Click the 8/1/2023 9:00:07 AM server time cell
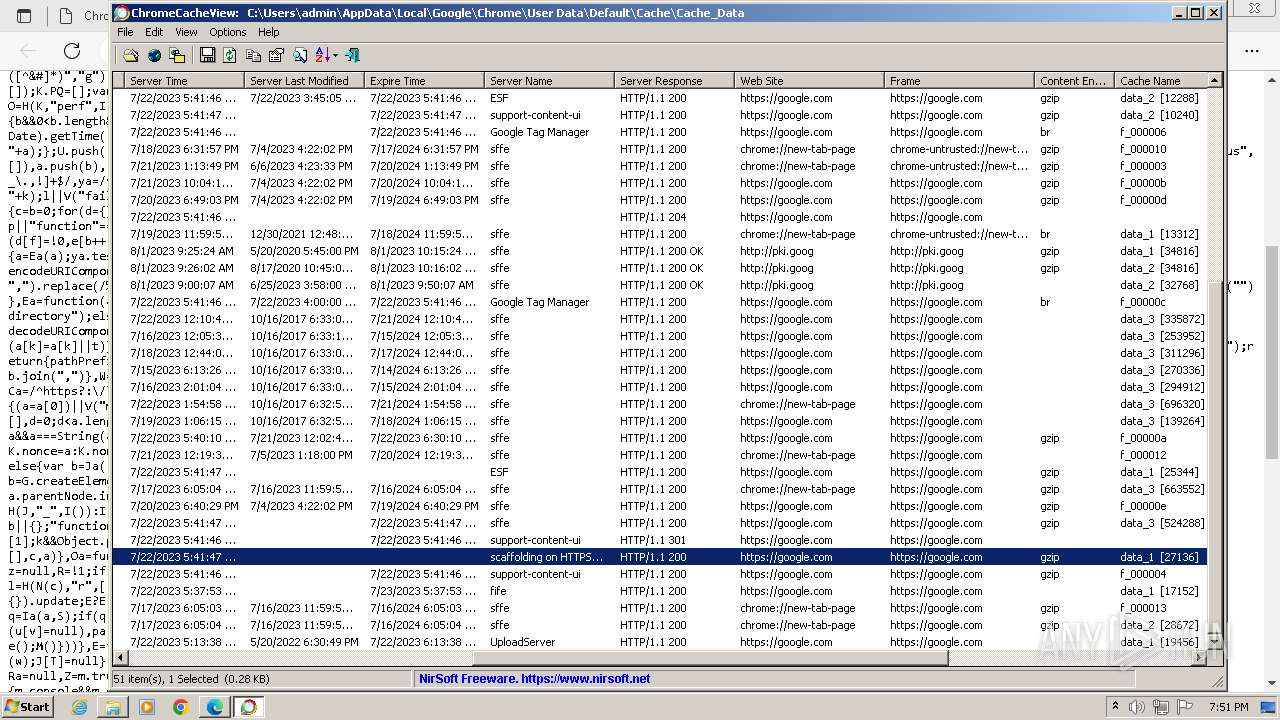Image resolution: width=1280 pixels, height=720 pixels. (x=181, y=285)
